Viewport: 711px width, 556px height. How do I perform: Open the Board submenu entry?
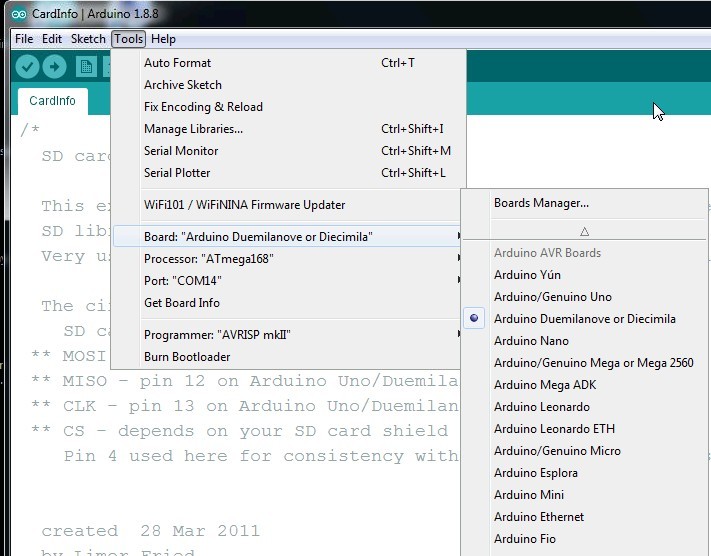click(287, 237)
